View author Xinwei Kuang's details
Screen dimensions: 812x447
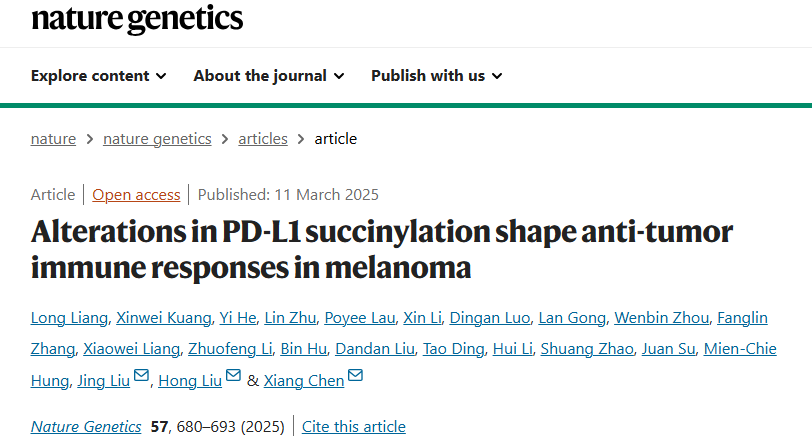(x=164, y=318)
